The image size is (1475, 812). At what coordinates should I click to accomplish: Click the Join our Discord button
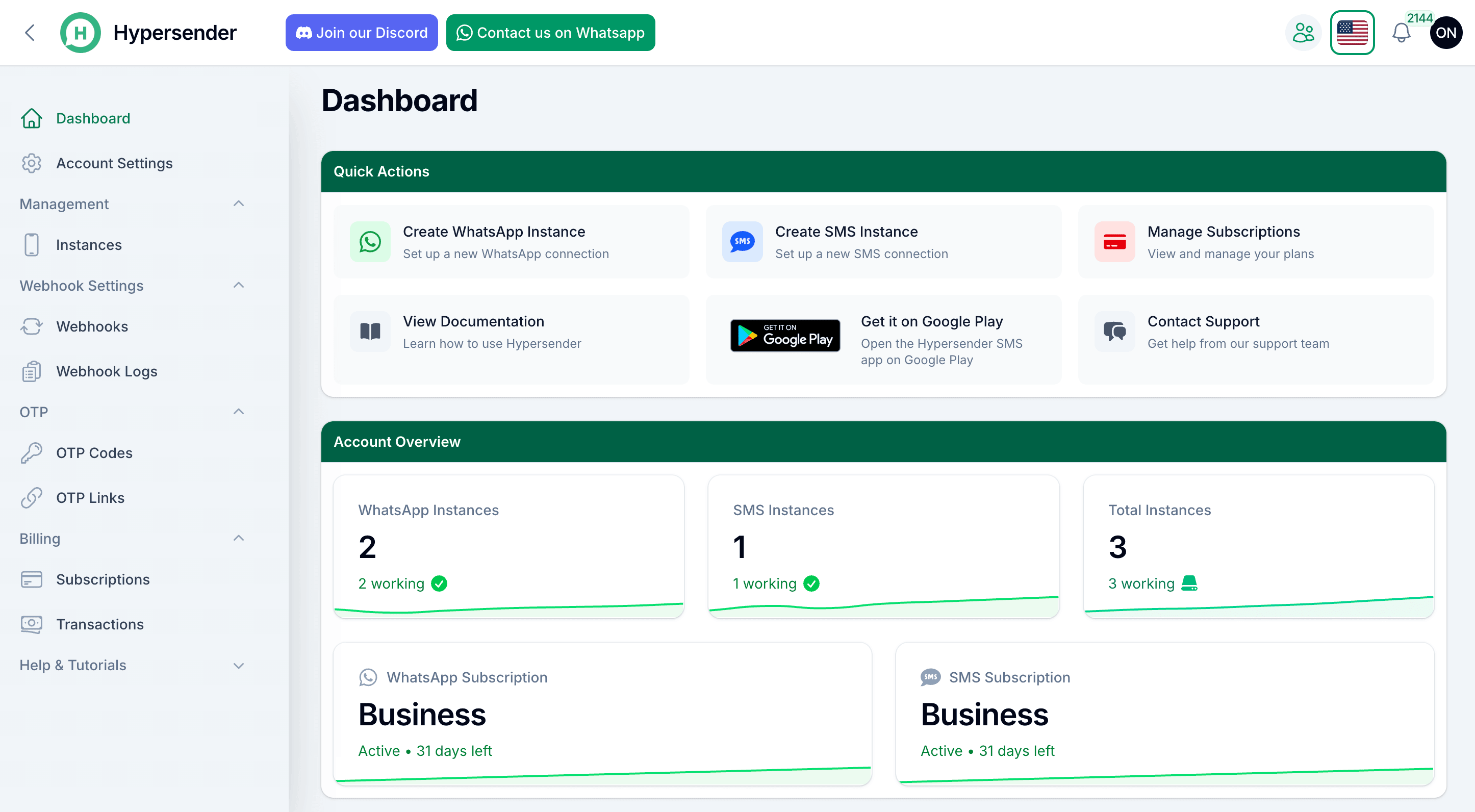point(361,33)
